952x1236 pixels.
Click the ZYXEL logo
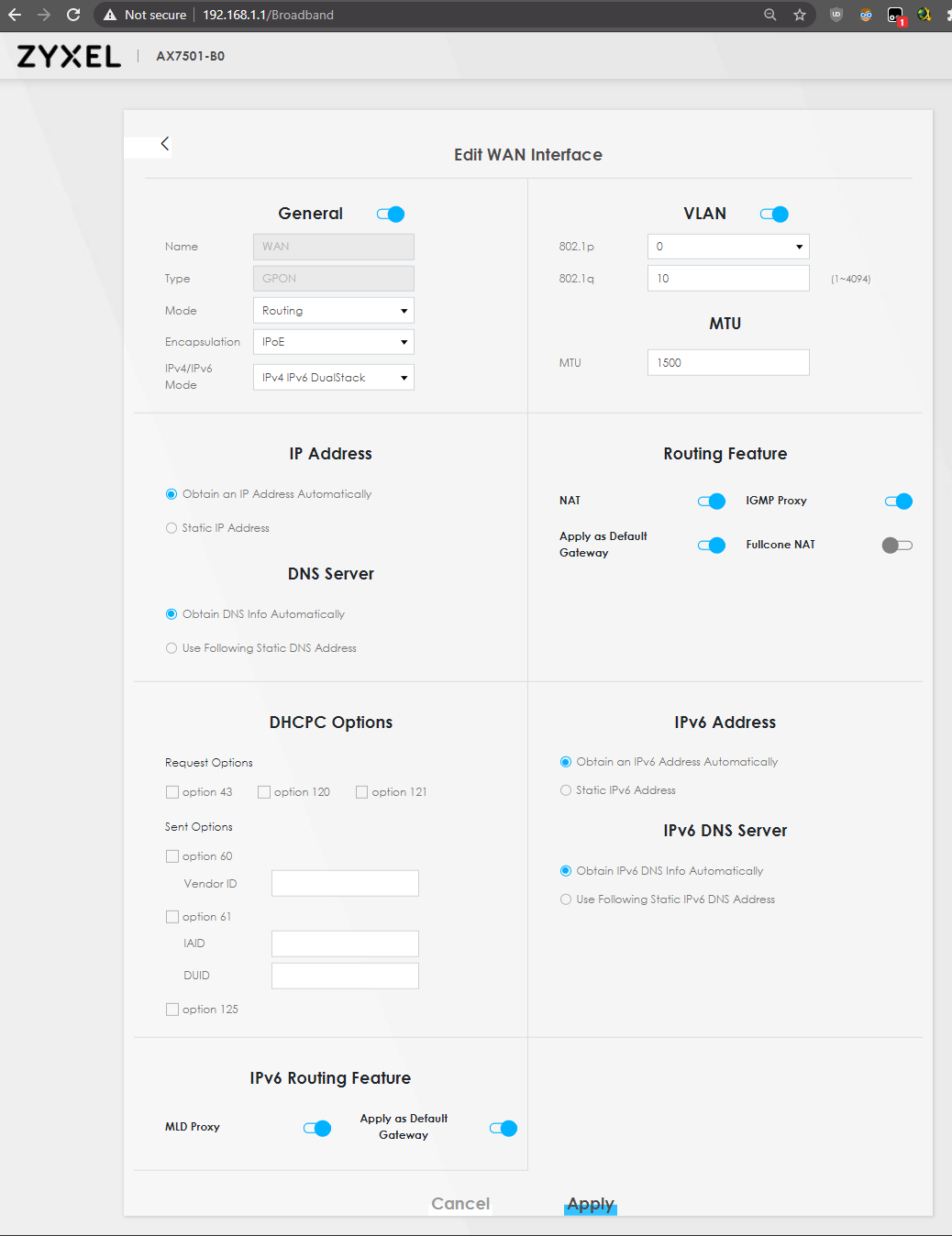point(69,56)
